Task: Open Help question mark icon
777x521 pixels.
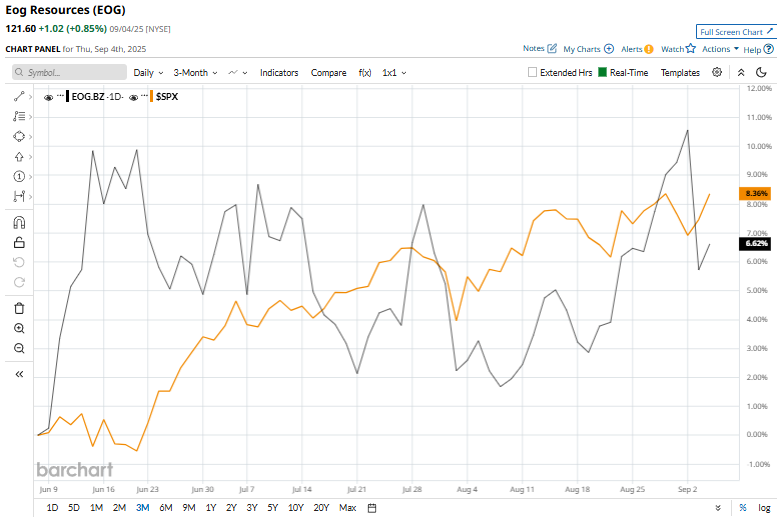Action: point(769,49)
